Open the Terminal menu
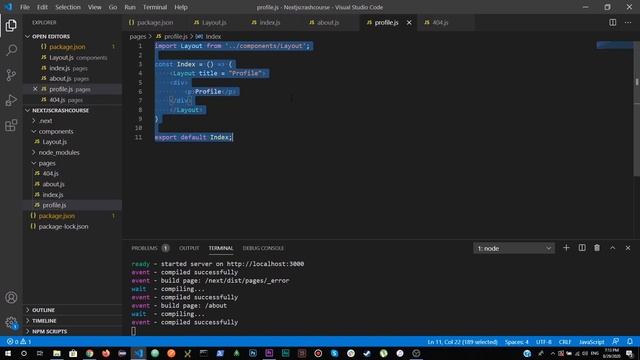Screen dimensions: 640x360 click(155, 7)
